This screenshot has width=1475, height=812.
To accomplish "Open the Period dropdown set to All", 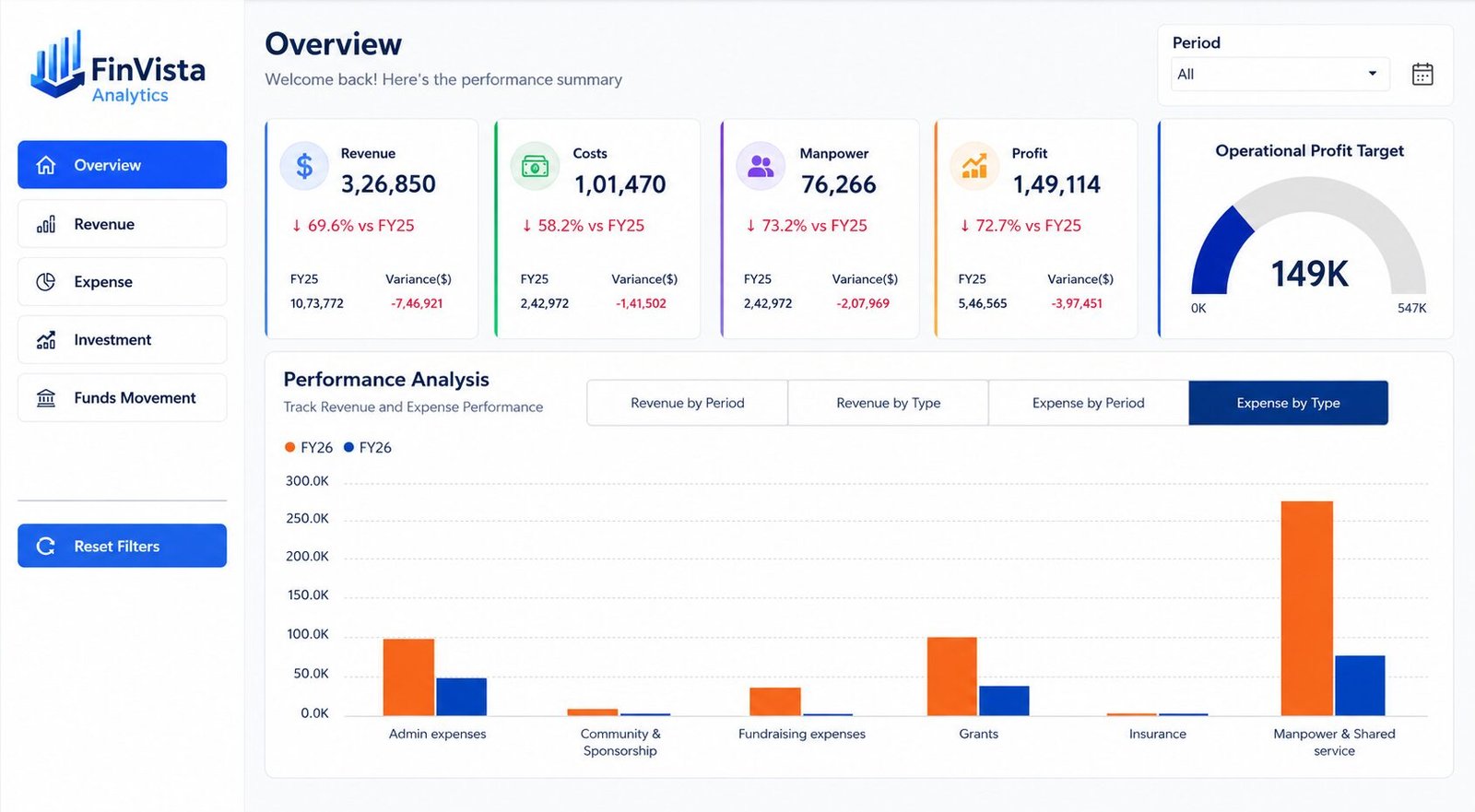I will (1280, 74).
